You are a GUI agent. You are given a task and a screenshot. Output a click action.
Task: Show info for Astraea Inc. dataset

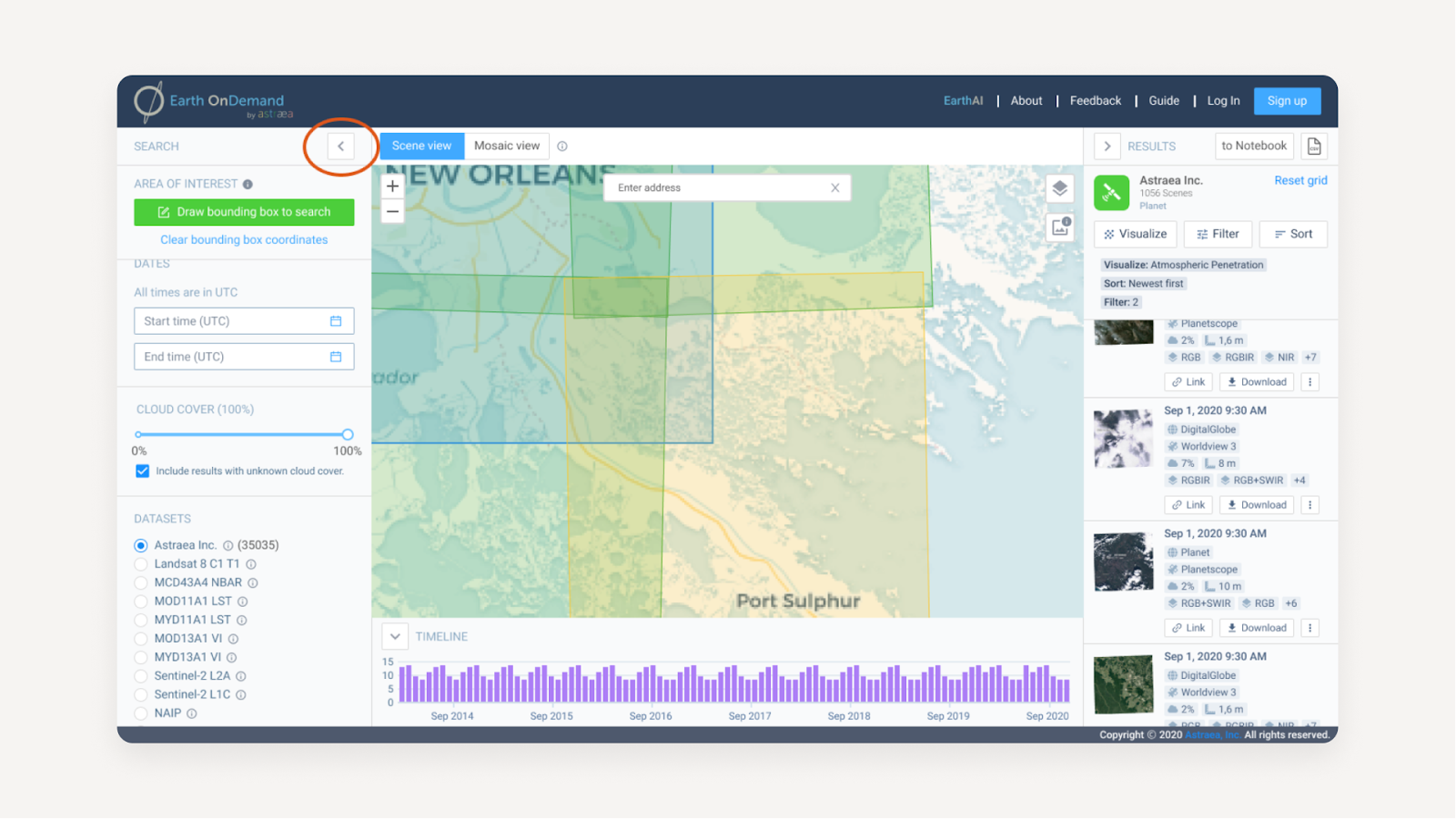point(228,546)
